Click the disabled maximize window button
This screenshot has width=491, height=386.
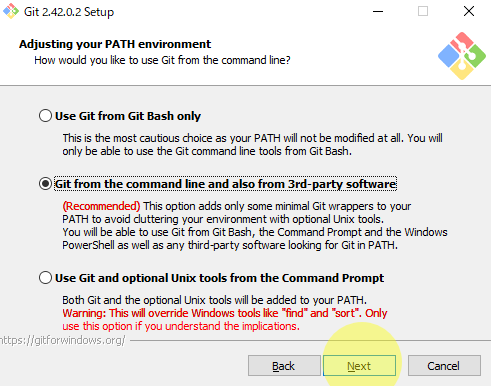coord(423,11)
